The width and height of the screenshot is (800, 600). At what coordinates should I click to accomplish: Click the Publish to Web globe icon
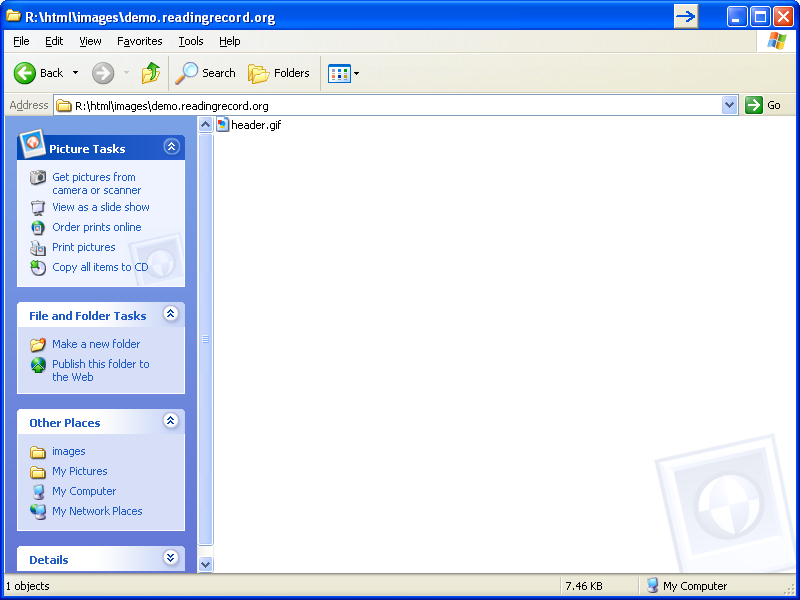[x=38, y=365]
